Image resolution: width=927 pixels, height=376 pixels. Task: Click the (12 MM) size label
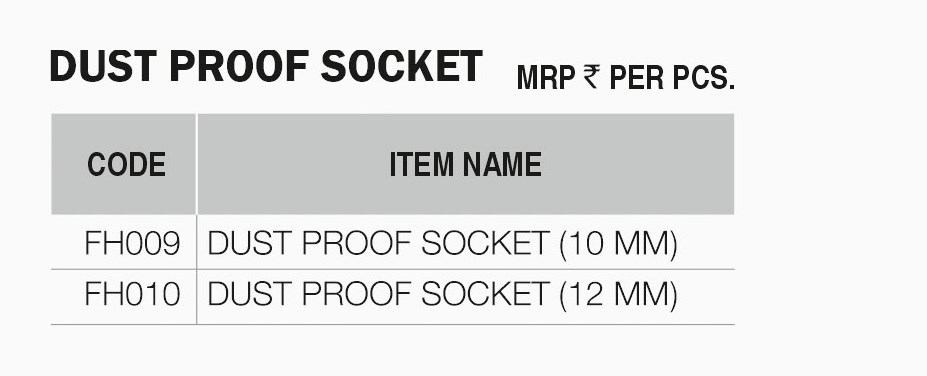click(x=618, y=294)
